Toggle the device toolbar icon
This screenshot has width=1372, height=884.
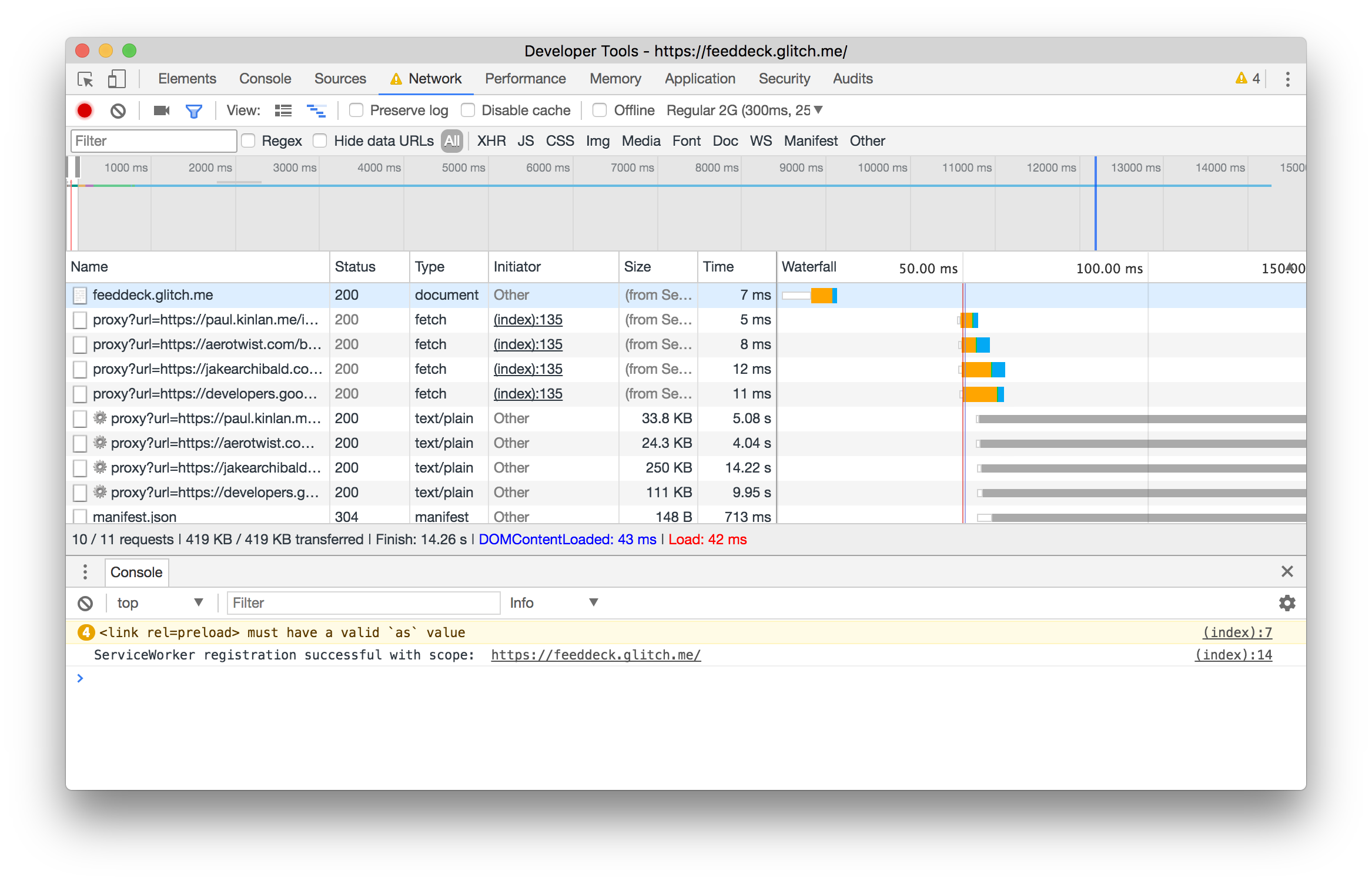tap(116, 79)
